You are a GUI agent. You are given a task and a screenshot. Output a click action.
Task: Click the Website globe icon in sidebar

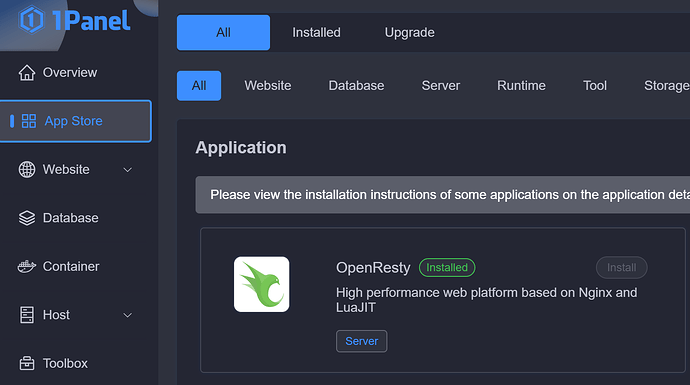27,169
